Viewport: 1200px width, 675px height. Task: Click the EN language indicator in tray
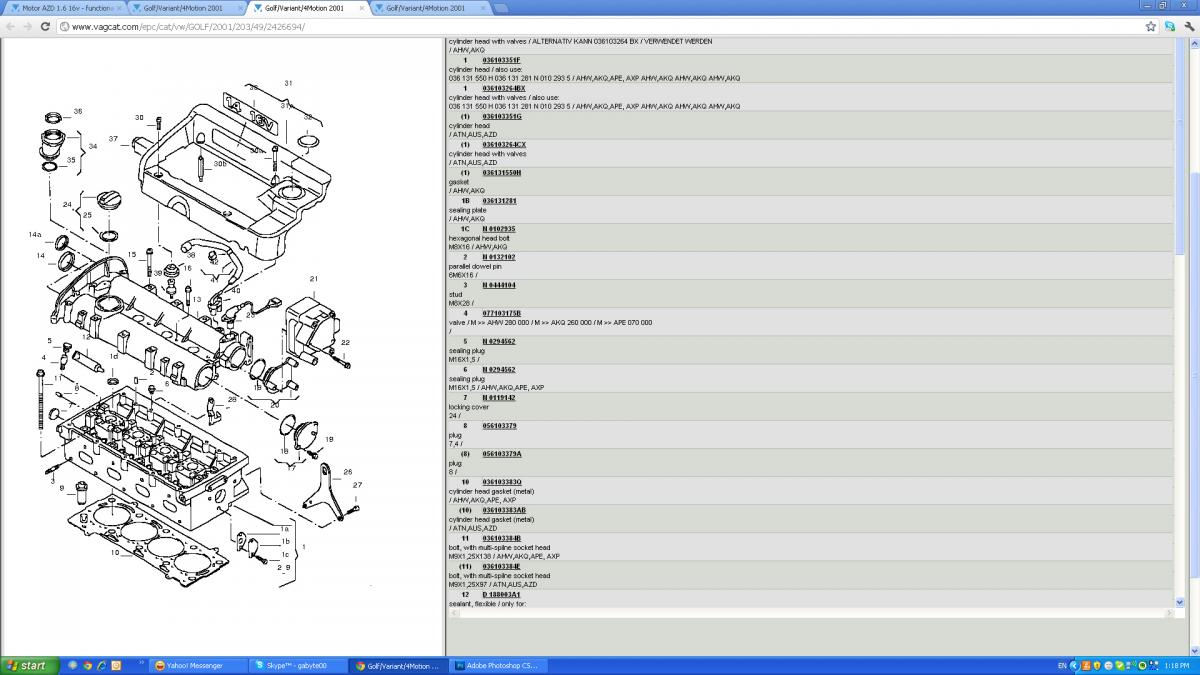click(1062, 665)
